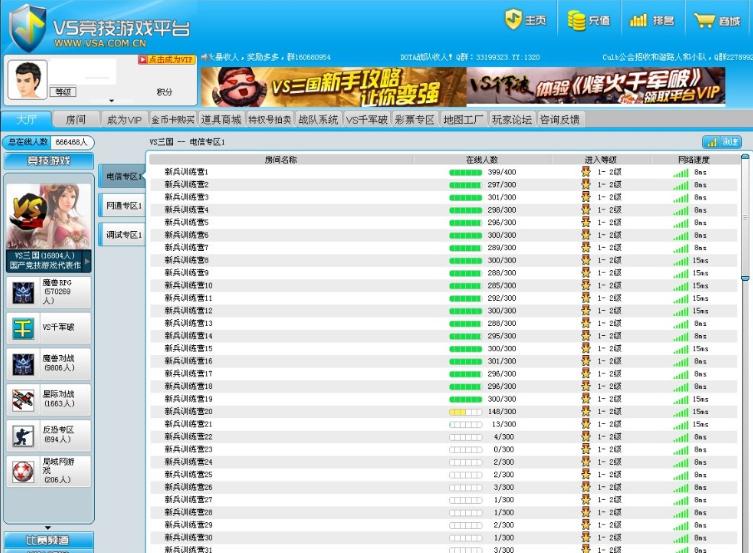Click the empty occupancy bar showing 0/300

(465, 450)
